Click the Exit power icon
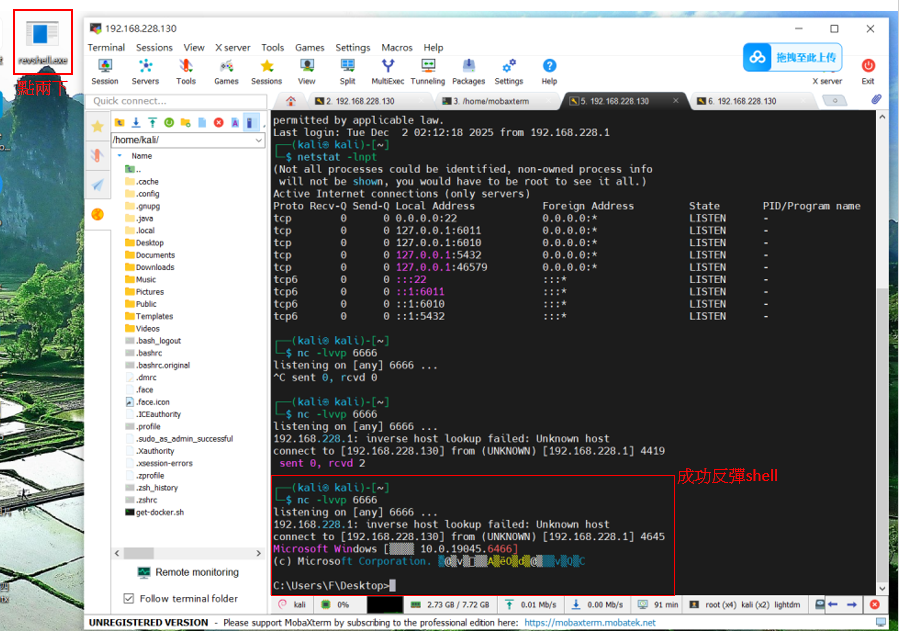The height and width of the screenshot is (631, 899). pos(868,72)
